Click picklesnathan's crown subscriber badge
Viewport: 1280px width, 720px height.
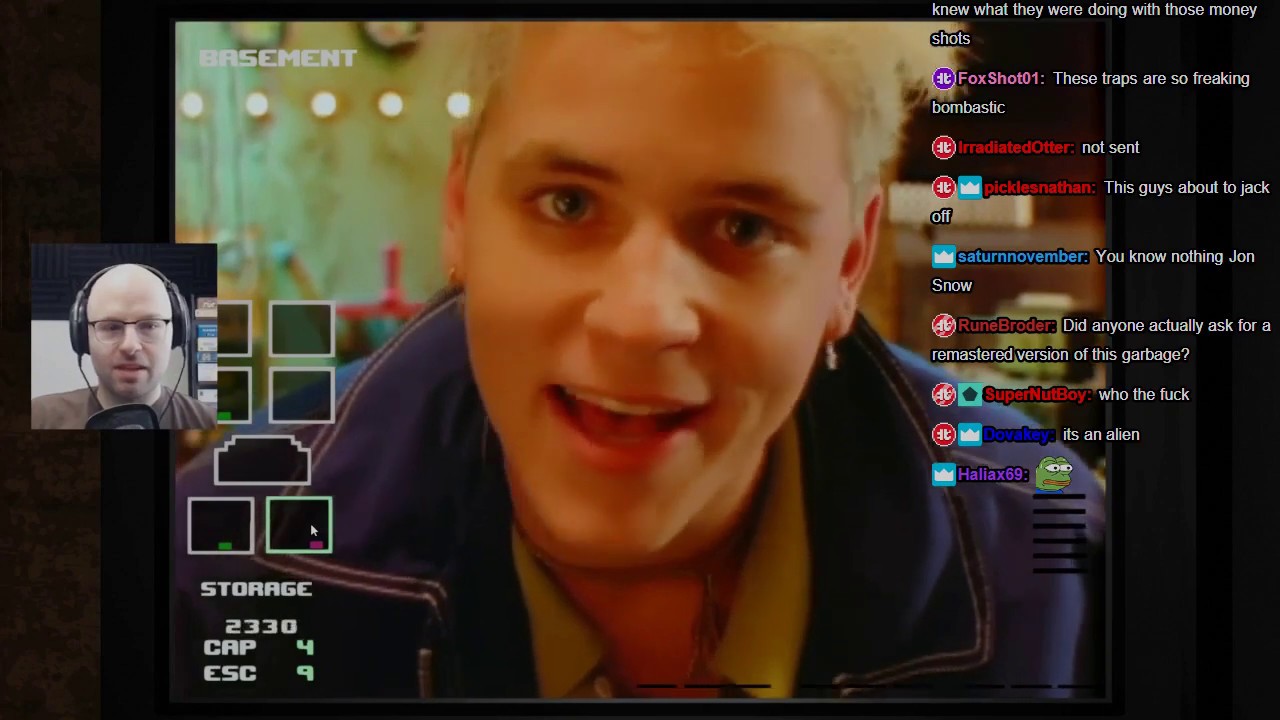click(969, 187)
